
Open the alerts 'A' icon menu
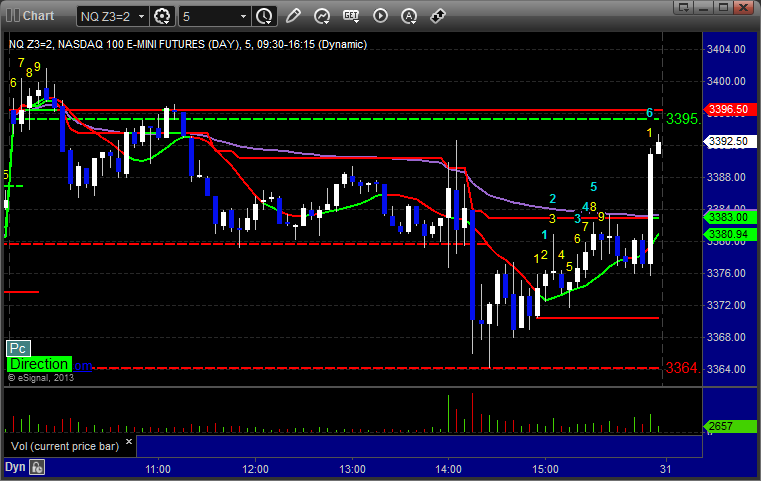(x=409, y=16)
